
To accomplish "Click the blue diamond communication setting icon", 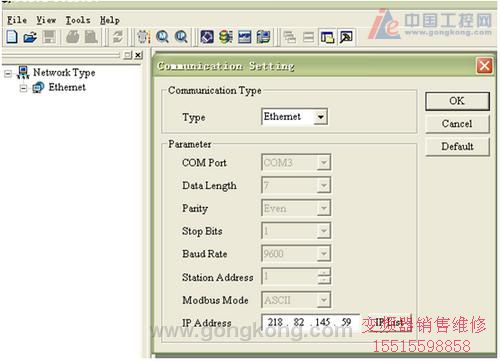I will [x=207, y=37].
